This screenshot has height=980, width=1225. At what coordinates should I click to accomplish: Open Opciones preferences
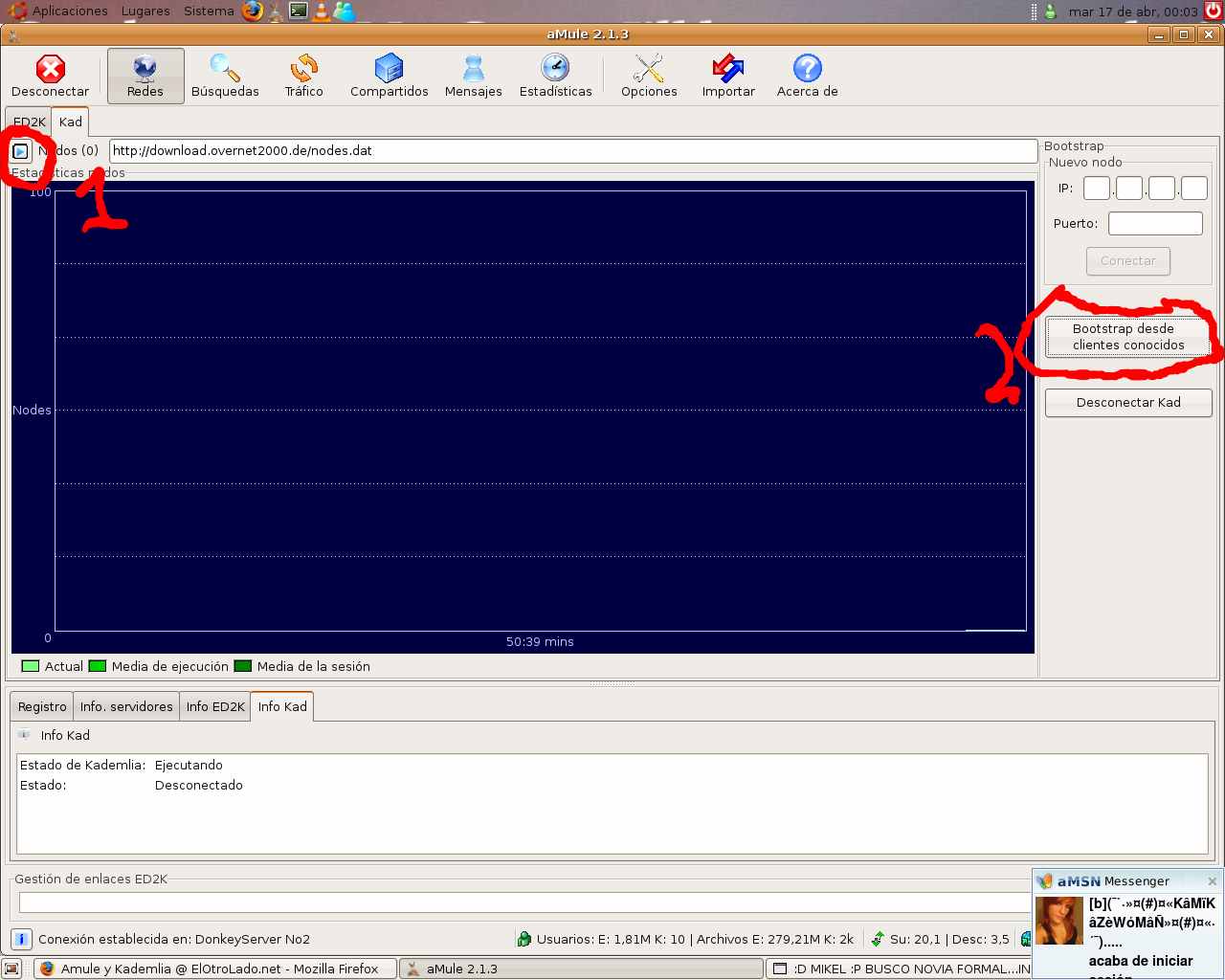[x=649, y=76]
